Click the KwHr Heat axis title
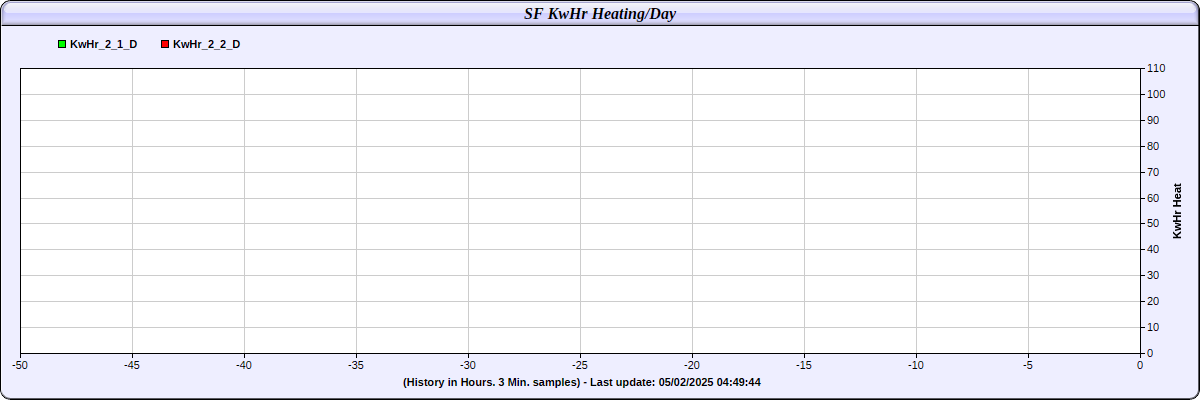The image size is (1200, 400). (1178, 210)
